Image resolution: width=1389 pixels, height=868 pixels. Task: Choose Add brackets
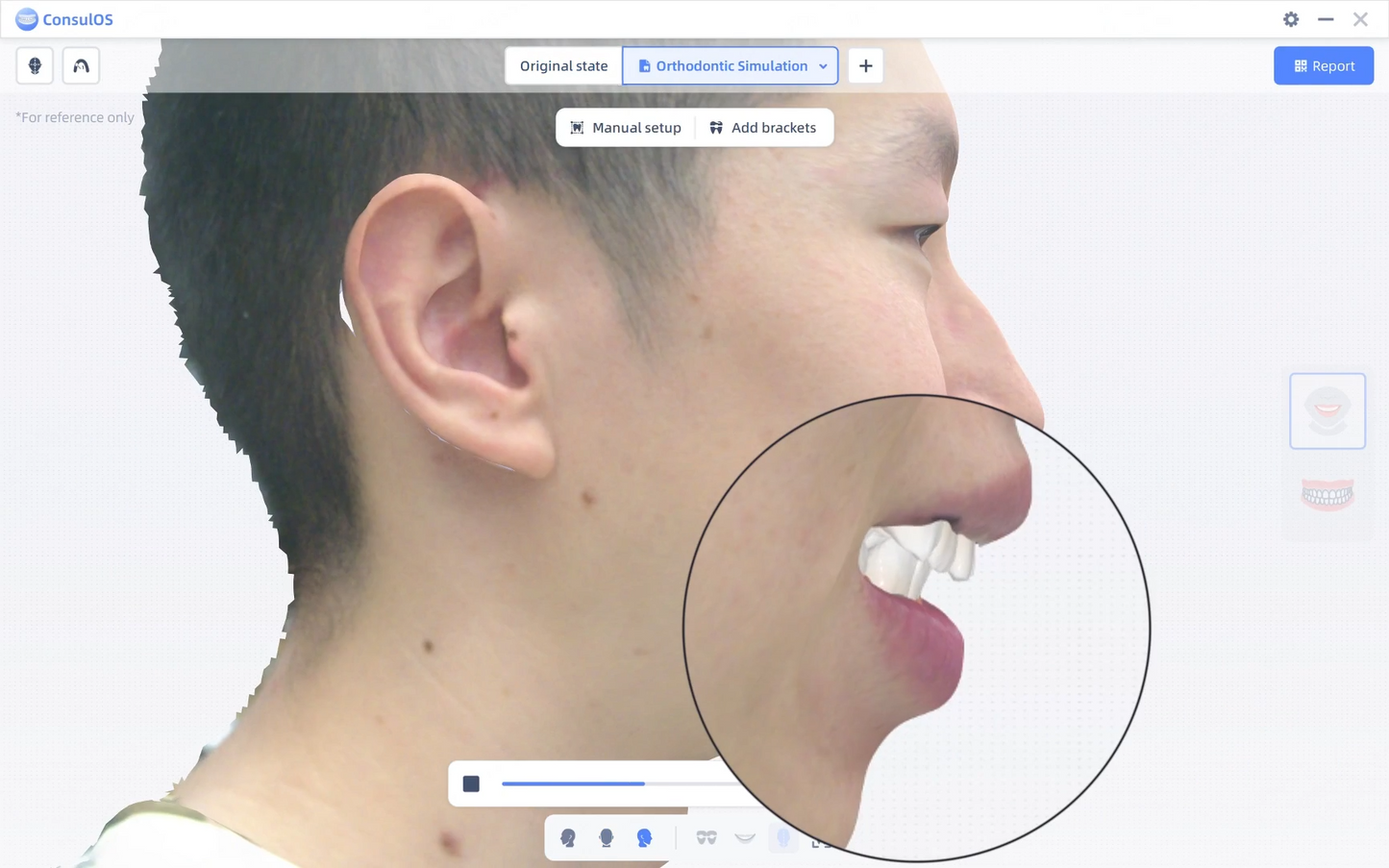pyautogui.click(x=763, y=127)
